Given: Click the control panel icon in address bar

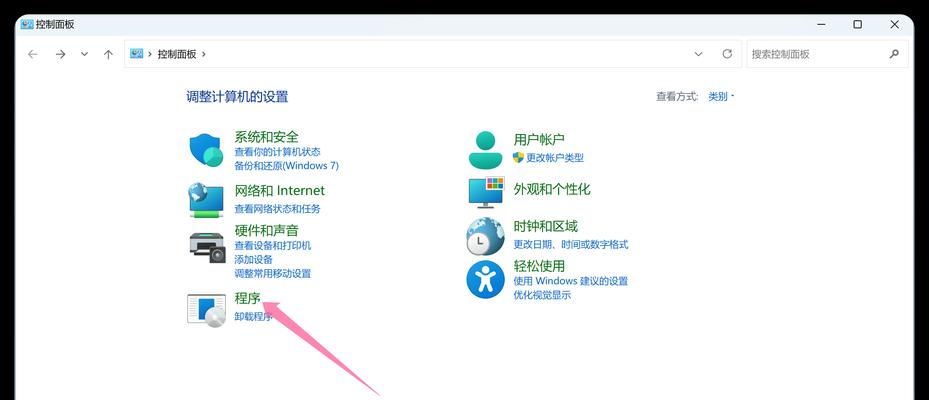Looking at the screenshot, I should tap(136, 53).
